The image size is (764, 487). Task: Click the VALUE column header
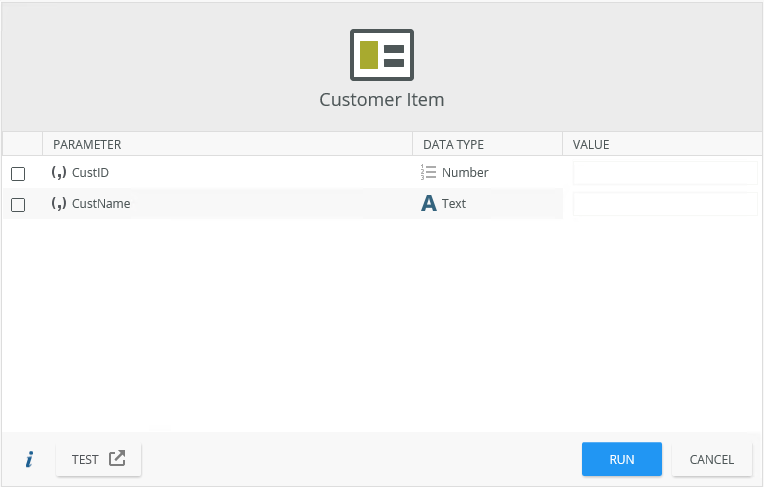tap(591, 145)
